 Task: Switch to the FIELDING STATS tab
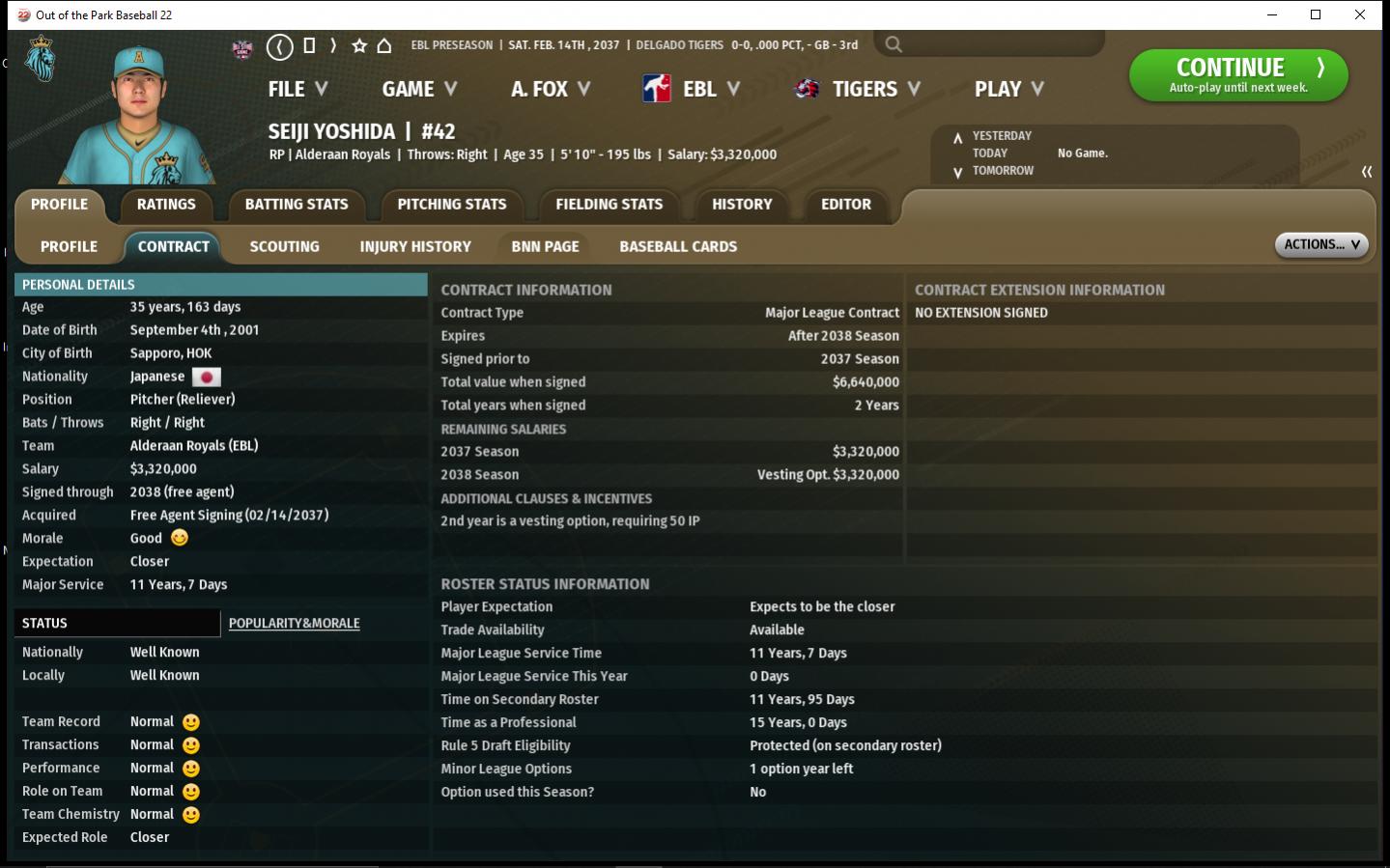tap(610, 205)
